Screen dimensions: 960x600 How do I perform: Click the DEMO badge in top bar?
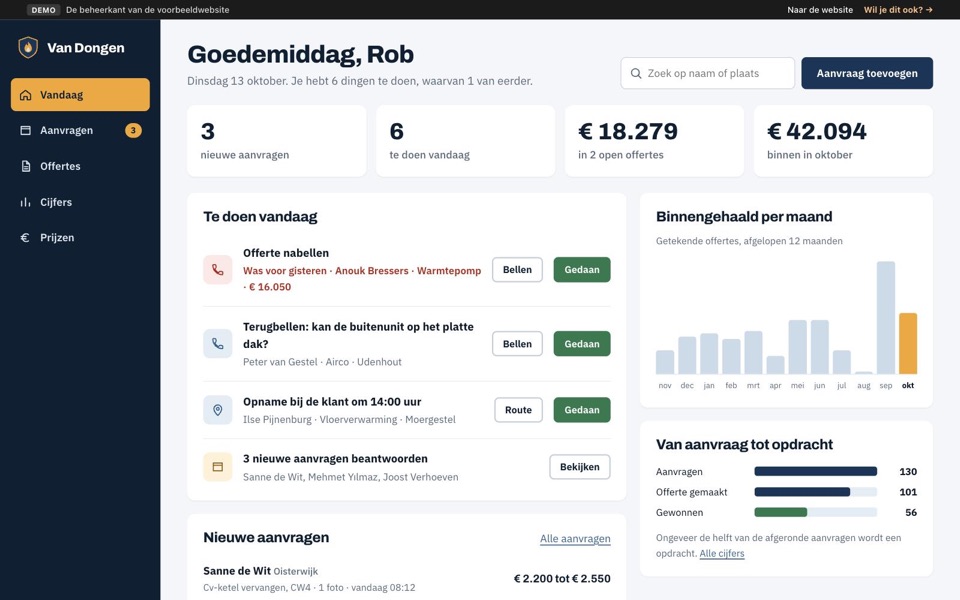[x=43, y=10]
